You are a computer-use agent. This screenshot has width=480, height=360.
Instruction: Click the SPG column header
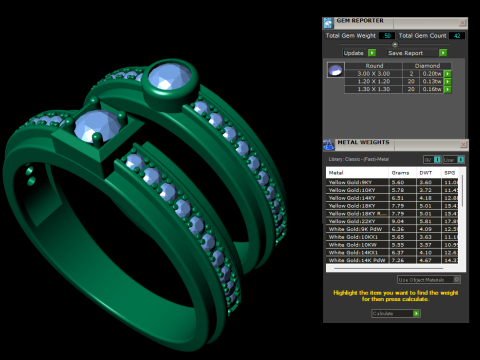point(450,173)
